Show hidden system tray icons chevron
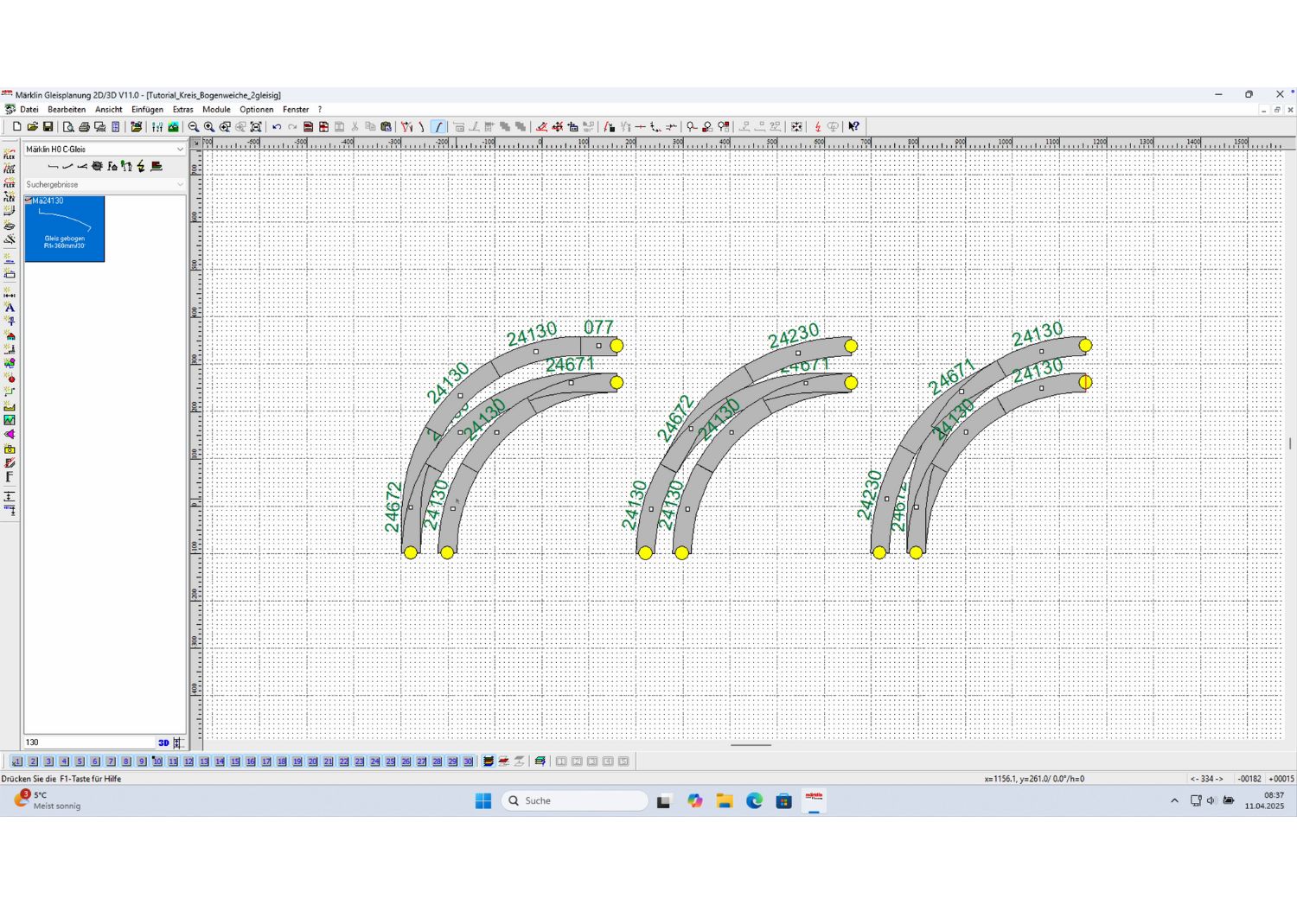Viewport: 1297px width, 924px height. (x=1174, y=801)
